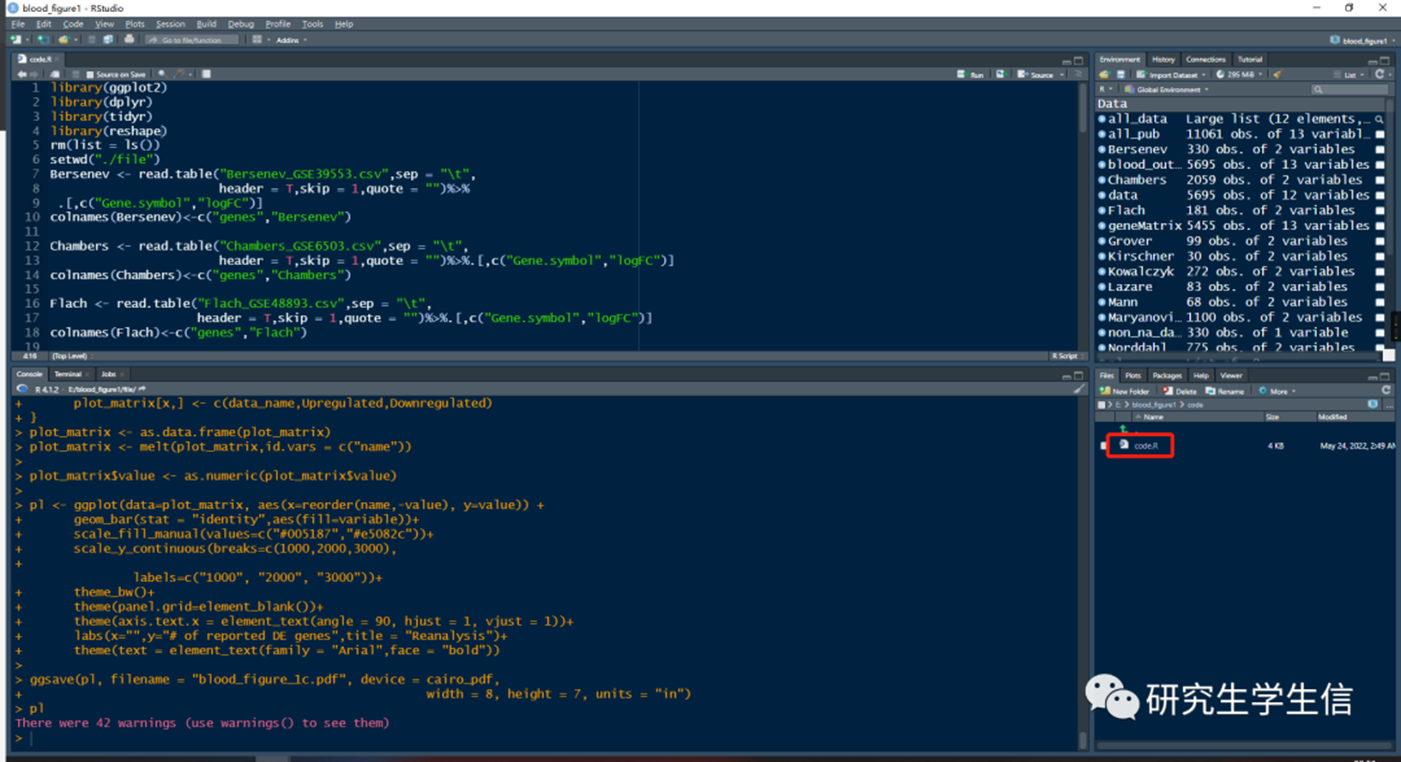Click the open file folder toolbar icon
Image resolution: width=1401 pixels, height=762 pixels.
(63, 40)
